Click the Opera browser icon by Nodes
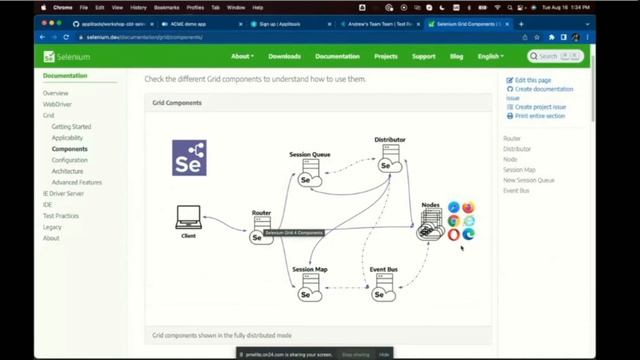The height and width of the screenshot is (360, 640). 453,235
